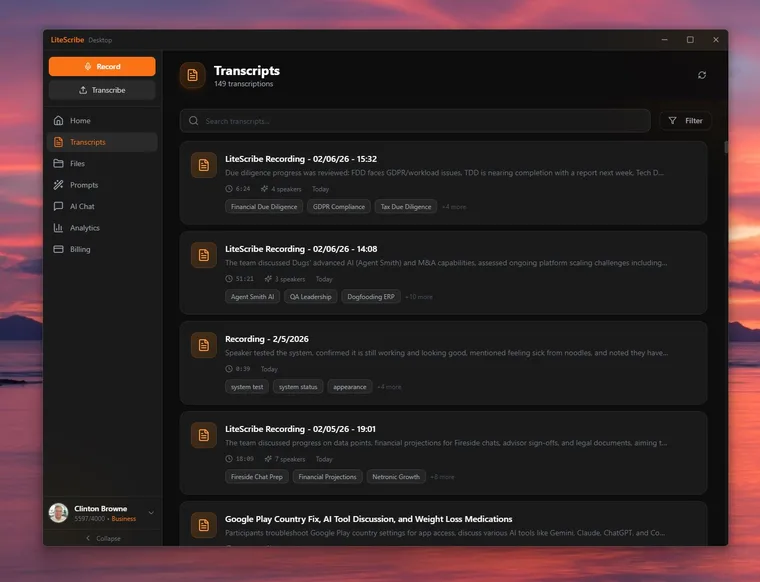760x582 pixels.
Task: Click the funnel icon in Filter
Action: [x=672, y=121]
